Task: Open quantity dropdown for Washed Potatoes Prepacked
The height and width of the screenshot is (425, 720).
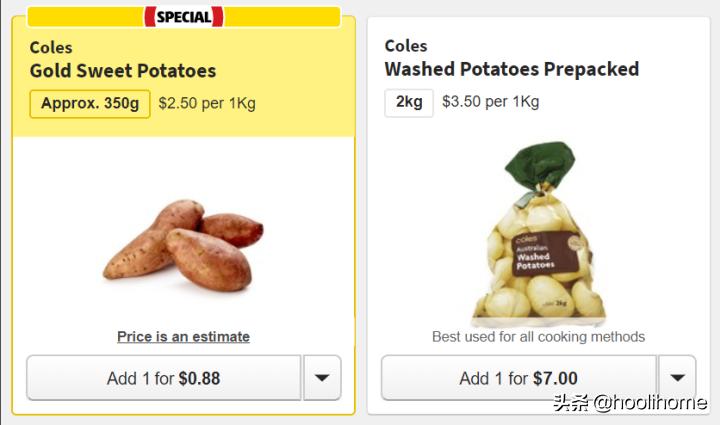Action: (677, 378)
